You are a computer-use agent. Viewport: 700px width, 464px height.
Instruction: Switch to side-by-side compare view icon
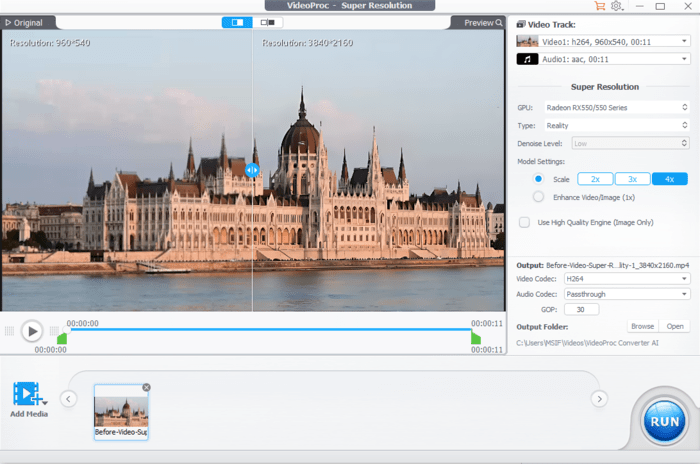pos(267,22)
